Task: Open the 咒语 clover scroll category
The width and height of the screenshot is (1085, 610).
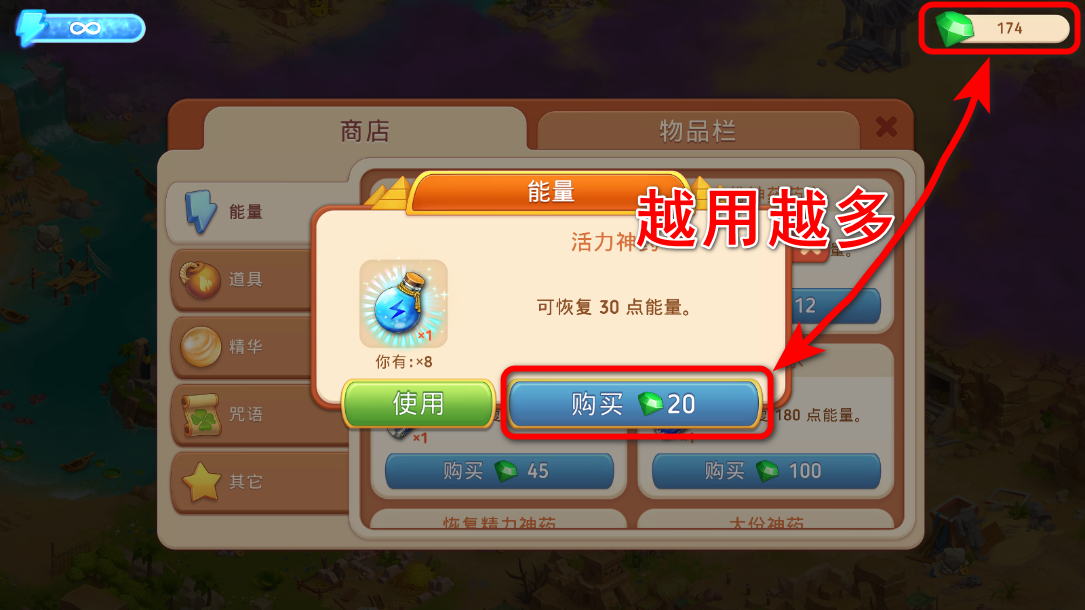Action: coord(201,414)
